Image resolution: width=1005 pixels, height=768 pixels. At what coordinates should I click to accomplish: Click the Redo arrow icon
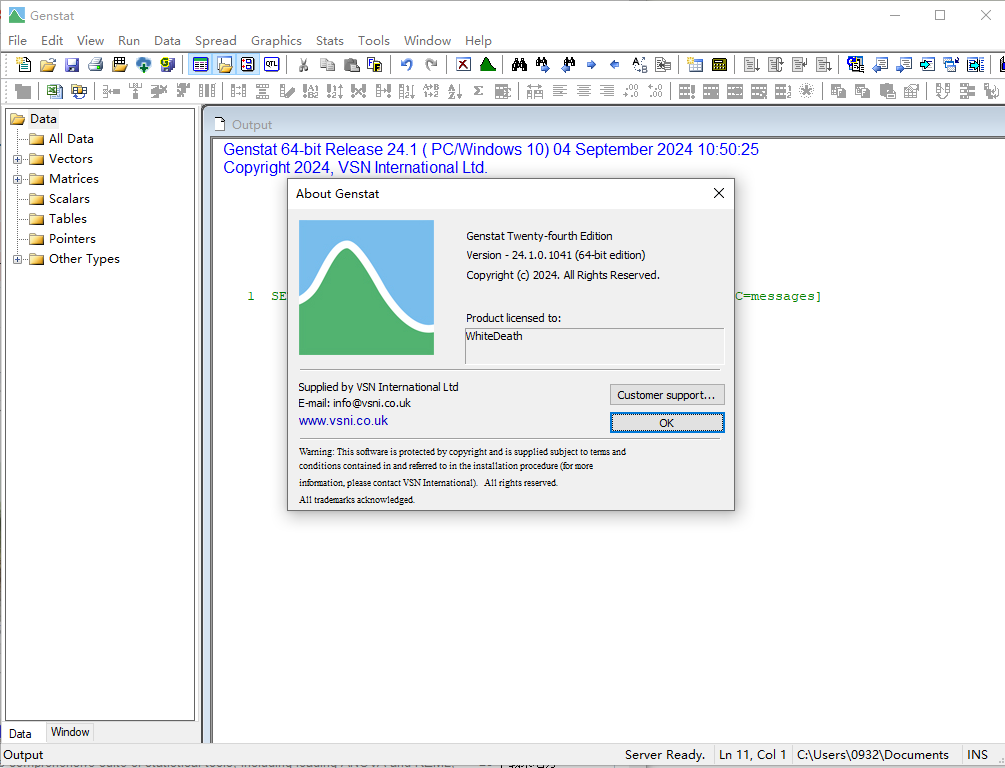pyautogui.click(x=431, y=65)
